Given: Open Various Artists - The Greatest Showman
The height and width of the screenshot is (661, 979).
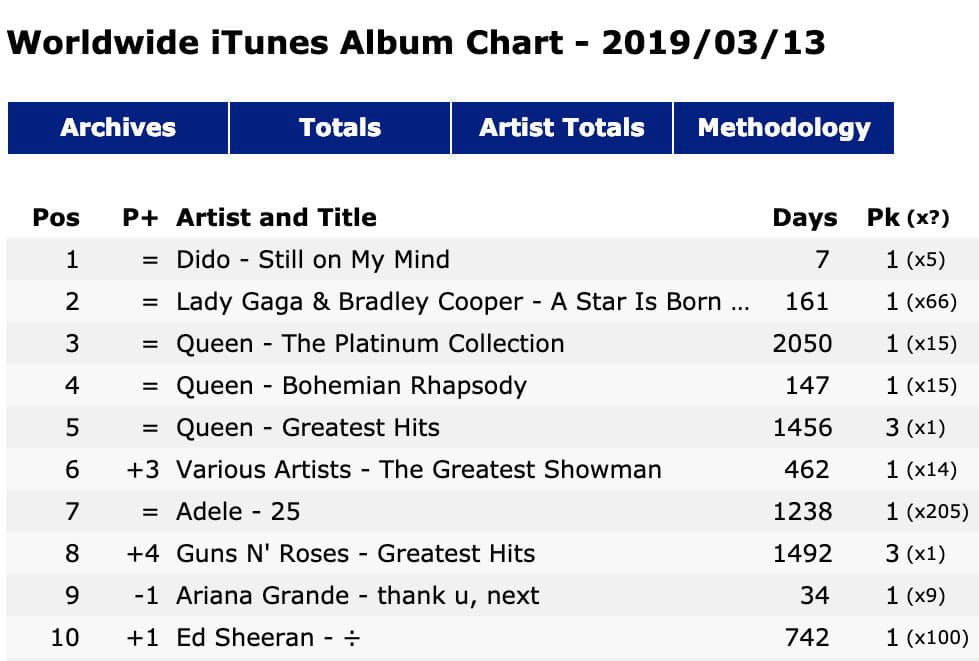Looking at the screenshot, I should pos(419,469).
